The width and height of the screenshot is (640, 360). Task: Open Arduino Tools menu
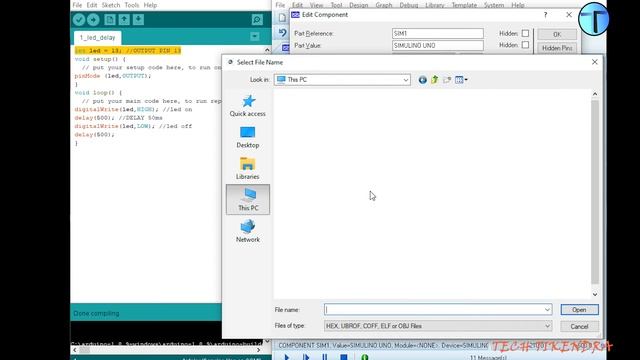tap(132, 5)
